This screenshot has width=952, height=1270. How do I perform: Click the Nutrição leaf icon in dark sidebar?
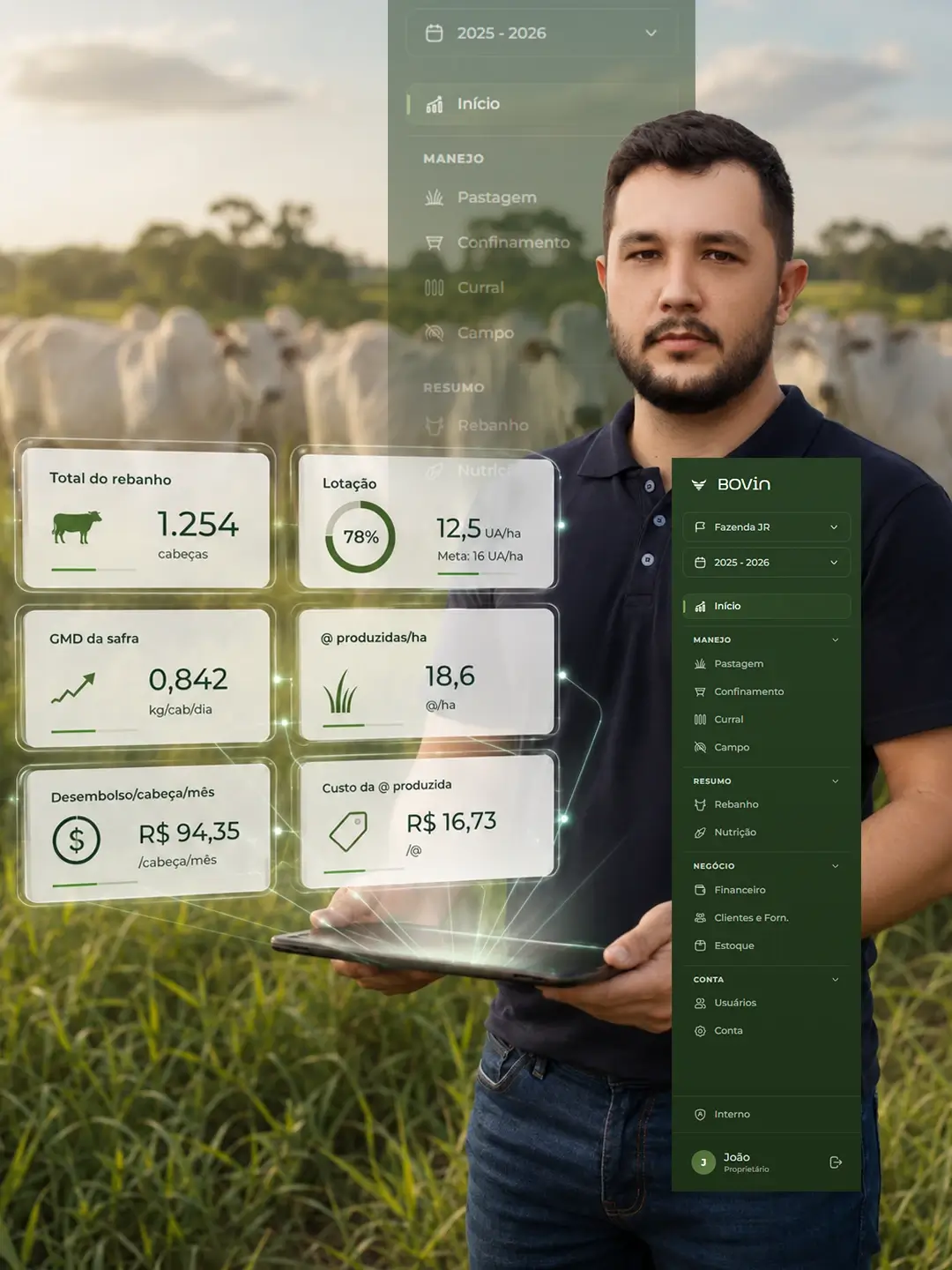[700, 833]
